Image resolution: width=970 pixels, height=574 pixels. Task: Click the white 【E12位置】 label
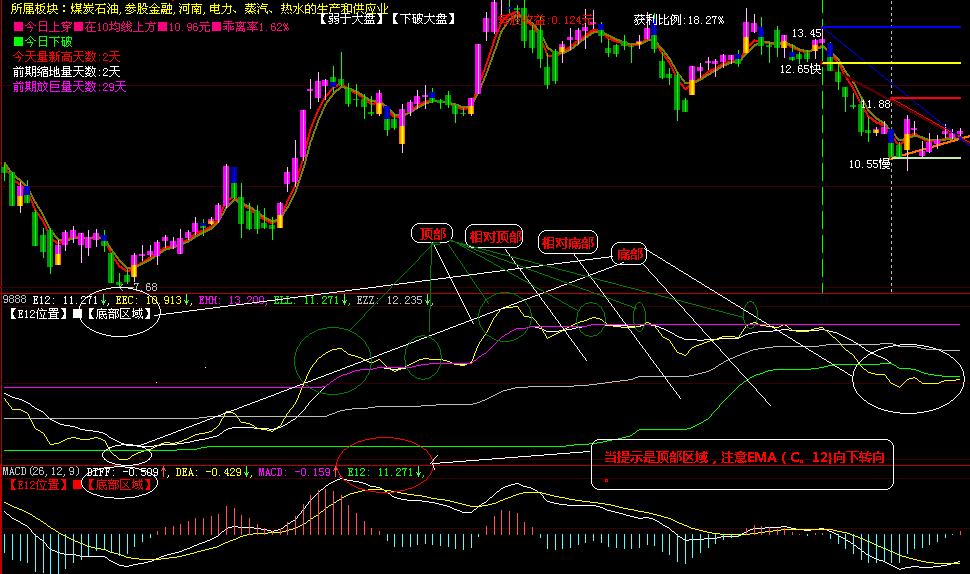38,314
